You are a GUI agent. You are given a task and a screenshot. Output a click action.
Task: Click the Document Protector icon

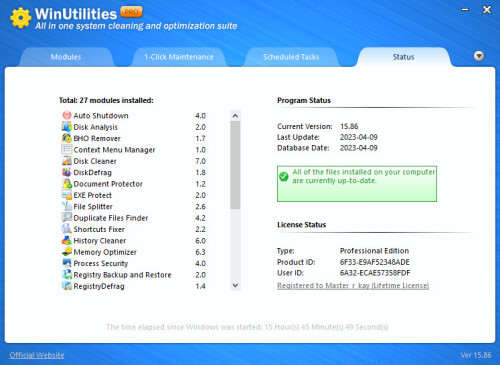pos(67,183)
